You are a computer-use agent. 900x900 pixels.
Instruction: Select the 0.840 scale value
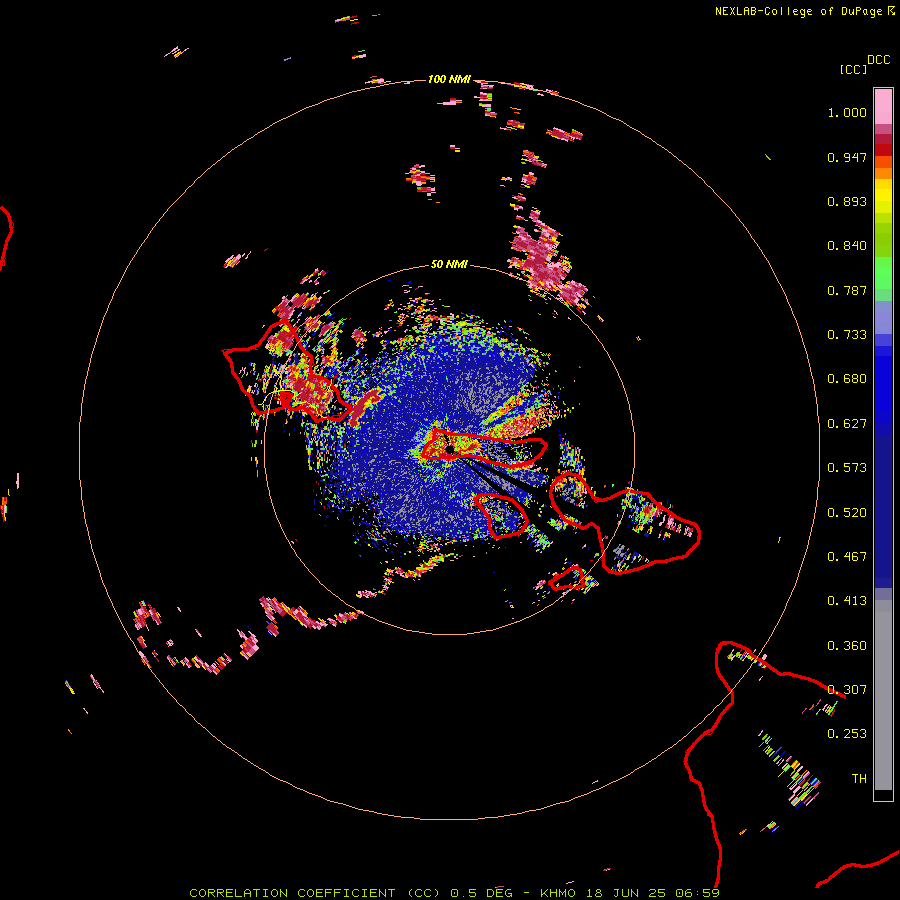[x=847, y=246]
